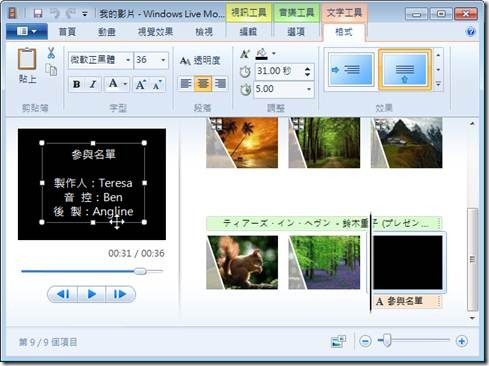489x366 pixels.
Task: Select the green music track ティアーズ・イン・ヘヴン
Action: 324,223
